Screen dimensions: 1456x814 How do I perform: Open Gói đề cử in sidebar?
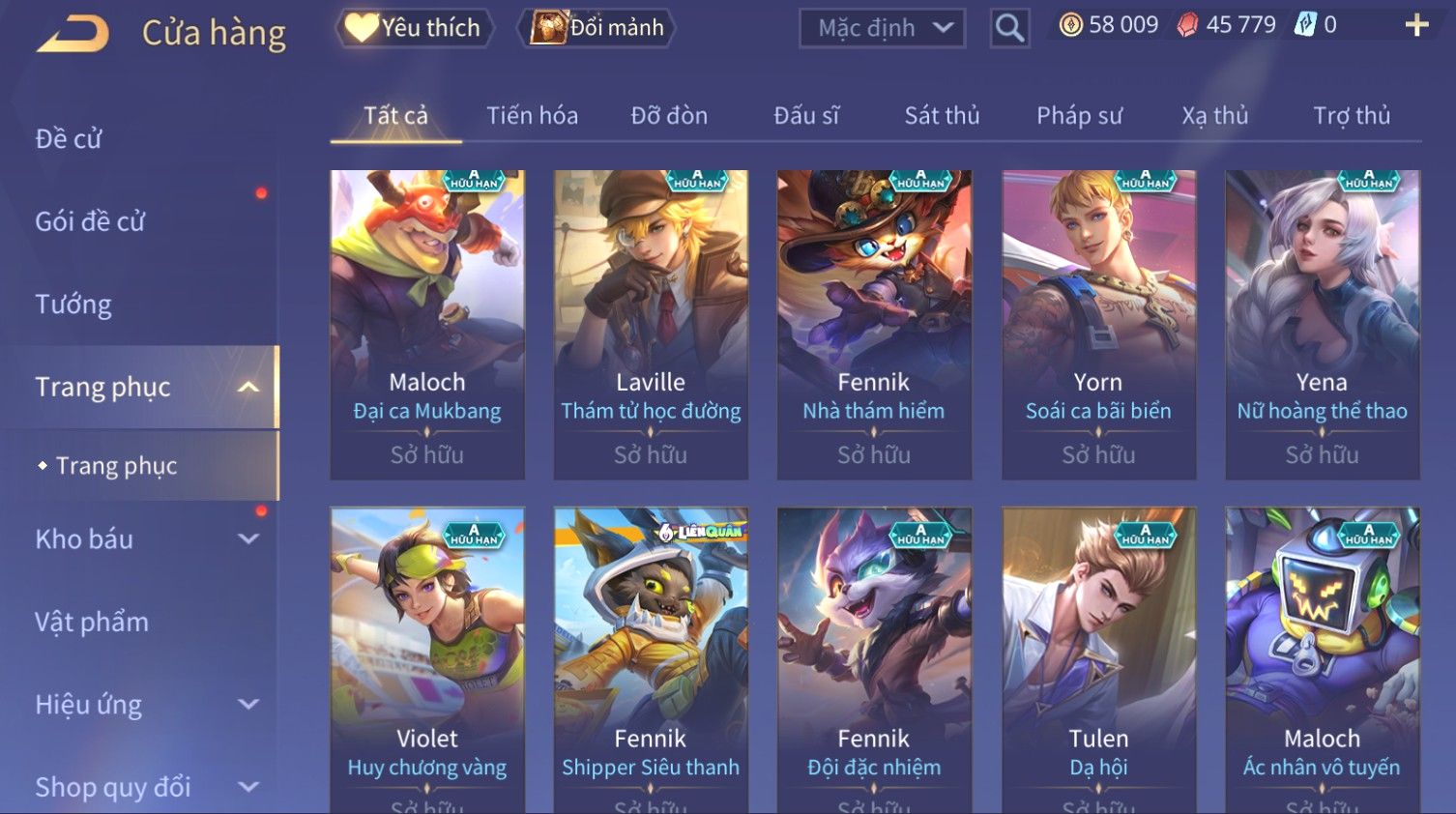90,221
